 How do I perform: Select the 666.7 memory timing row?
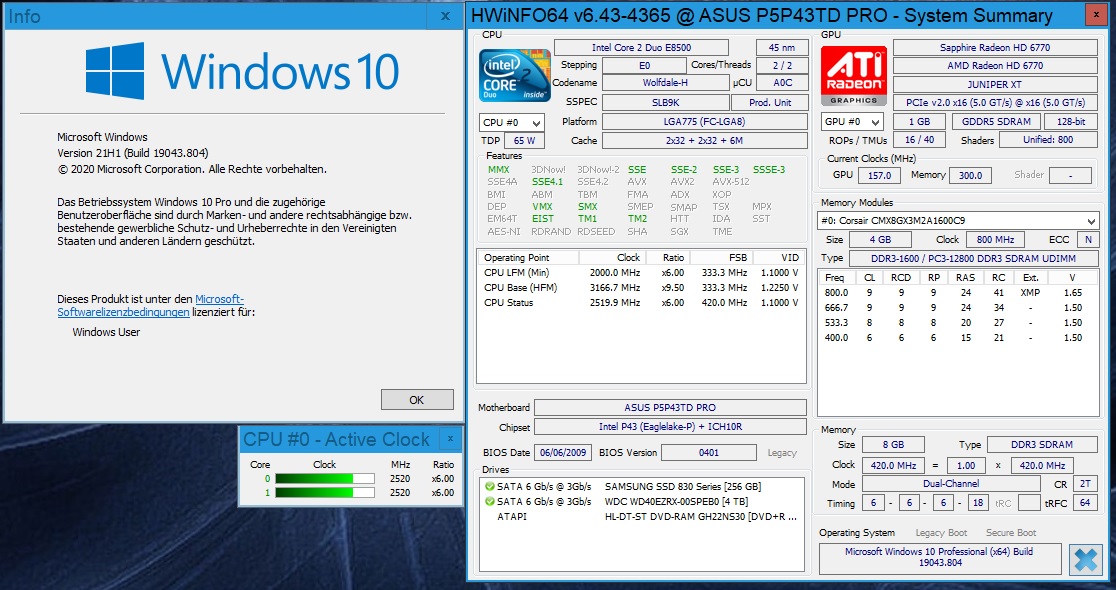(958, 307)
